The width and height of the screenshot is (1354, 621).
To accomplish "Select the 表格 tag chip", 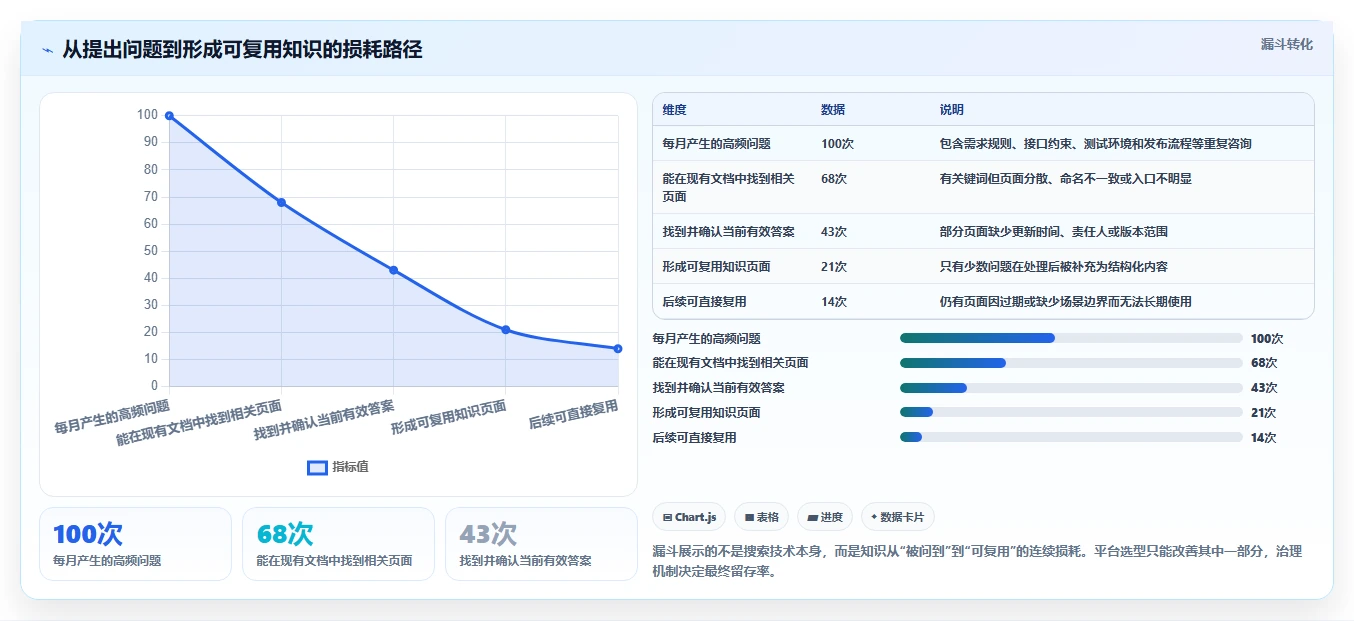I will tap(761, 517).
